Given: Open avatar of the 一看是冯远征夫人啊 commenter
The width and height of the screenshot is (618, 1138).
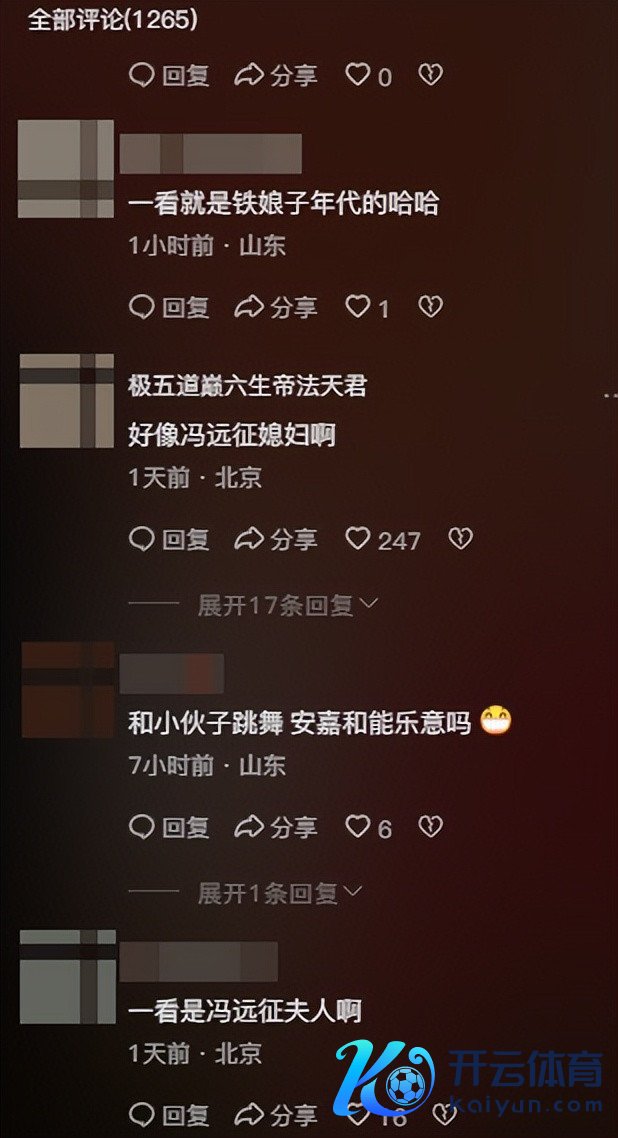Looking at the screenshot, I should 68,976.
